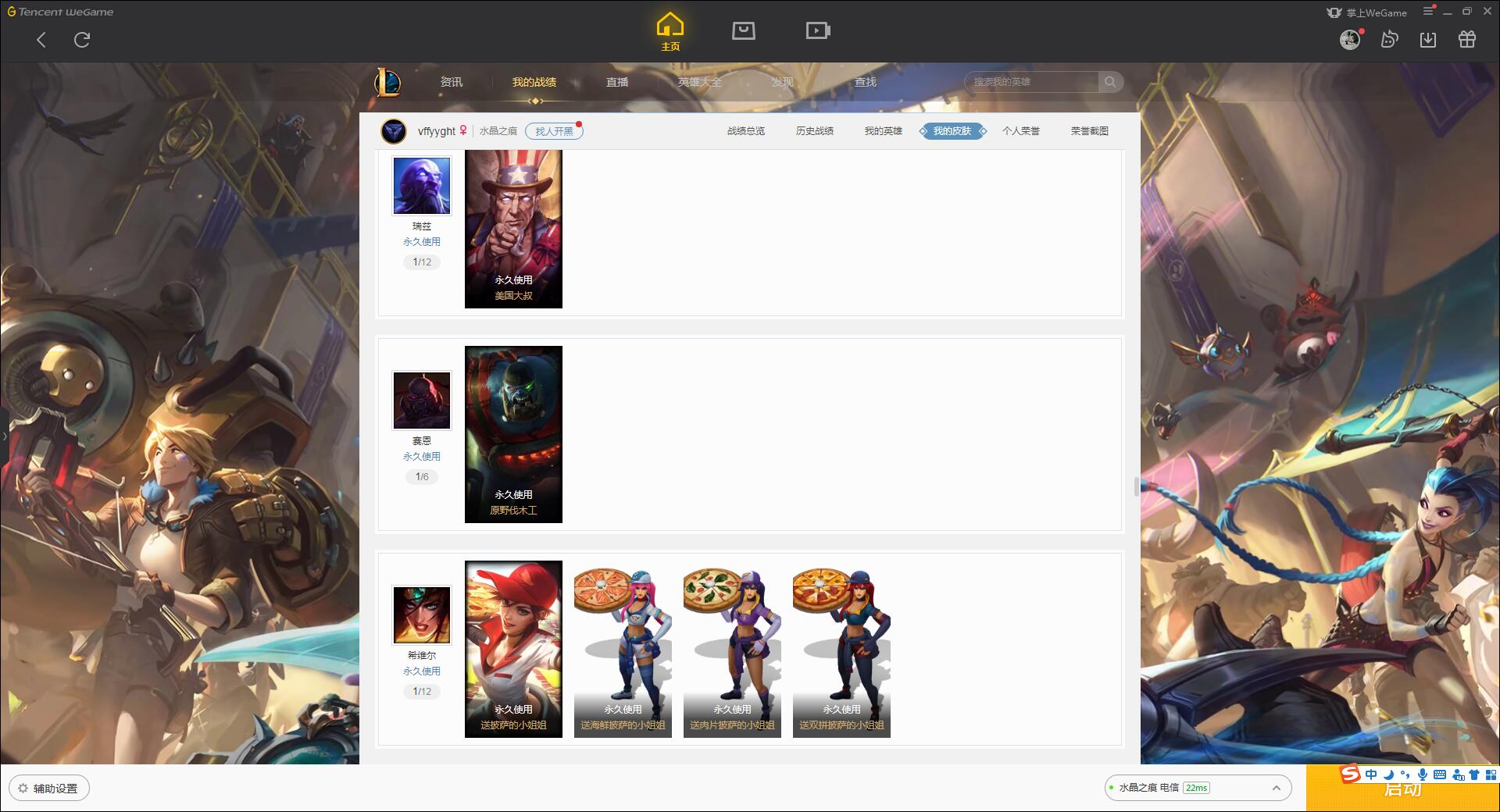Click the username vffyyght

pyautogui.click(x=436, y=131)
